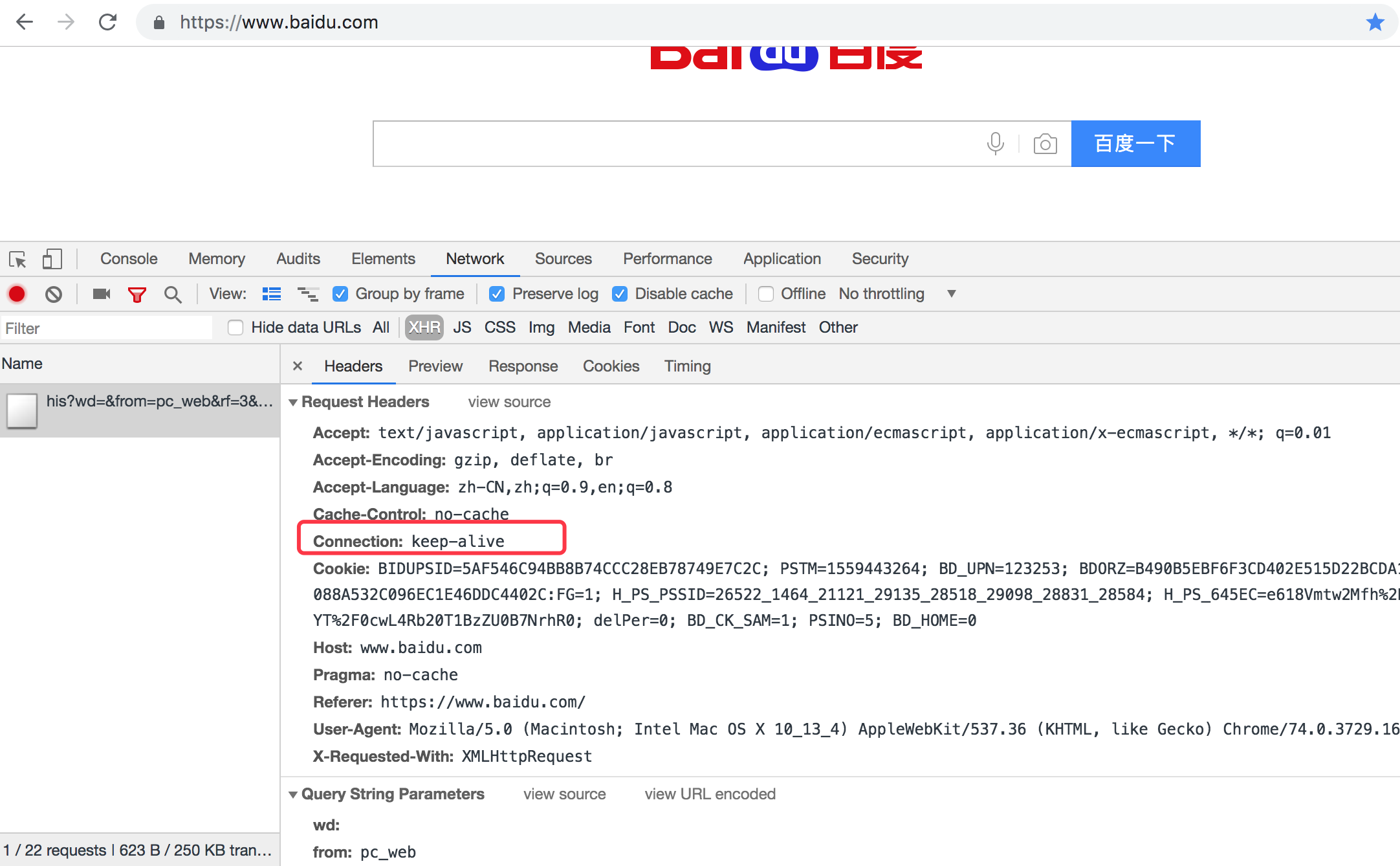Click the voice search microphone icon
1400x866 pixels.
995,143
